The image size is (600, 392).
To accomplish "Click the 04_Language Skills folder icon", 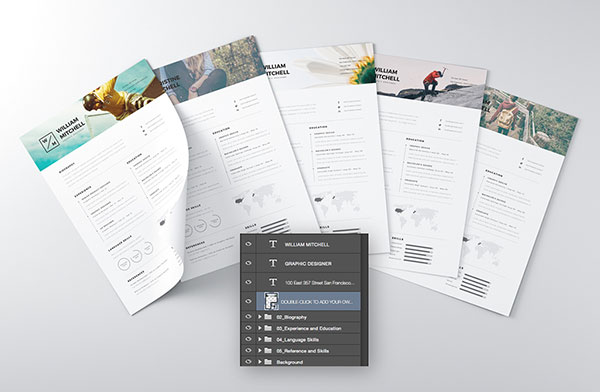I will click(x=268, y=340).
